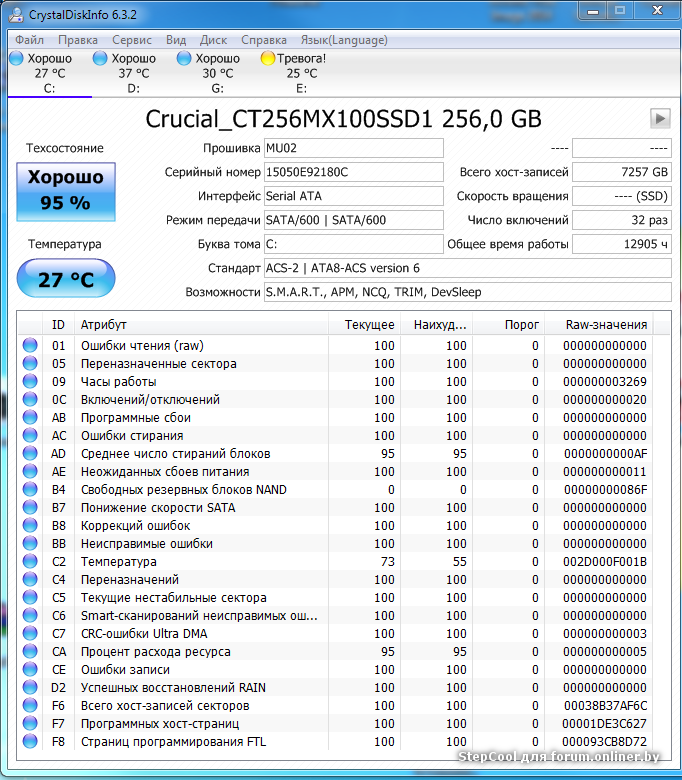Click the Raw-значения column header

(599, 325)
